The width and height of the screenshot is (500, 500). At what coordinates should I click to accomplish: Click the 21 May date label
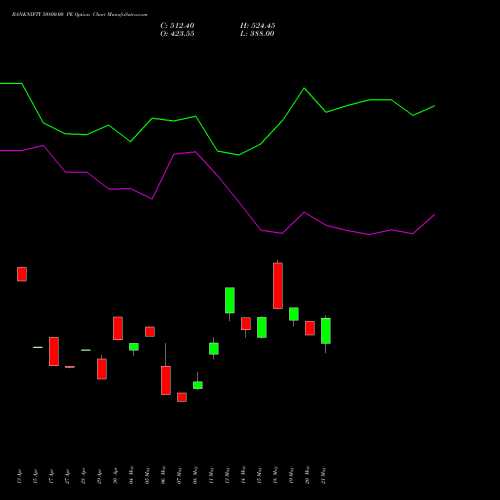pos(323,475)
